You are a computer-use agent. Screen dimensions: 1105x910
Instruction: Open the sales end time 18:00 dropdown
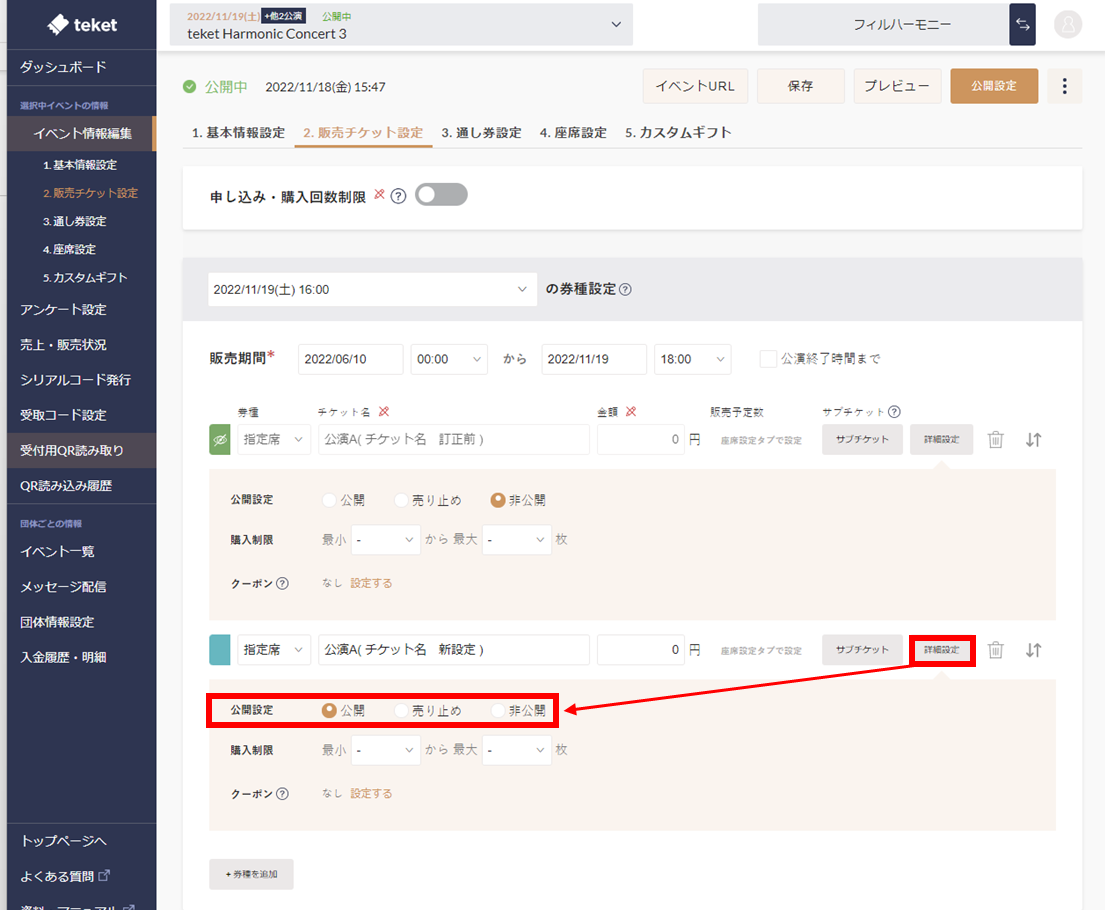693,359
